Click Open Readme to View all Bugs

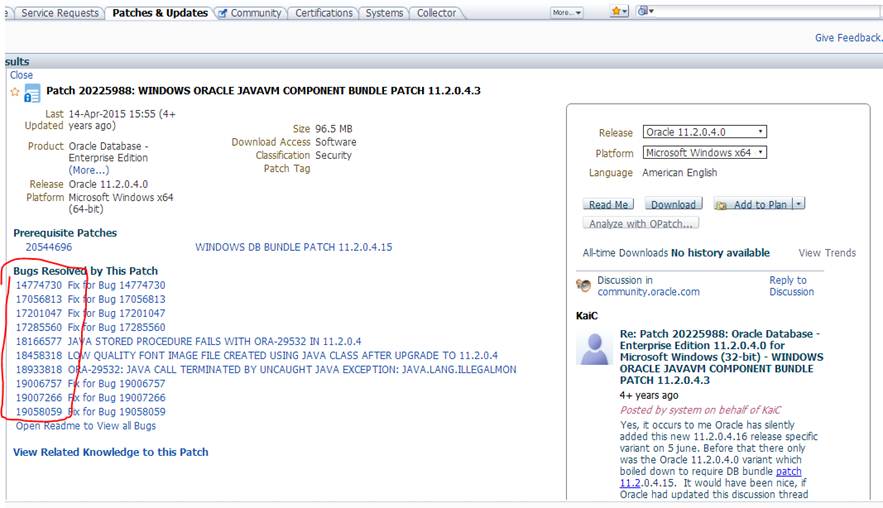pos(86,426)
